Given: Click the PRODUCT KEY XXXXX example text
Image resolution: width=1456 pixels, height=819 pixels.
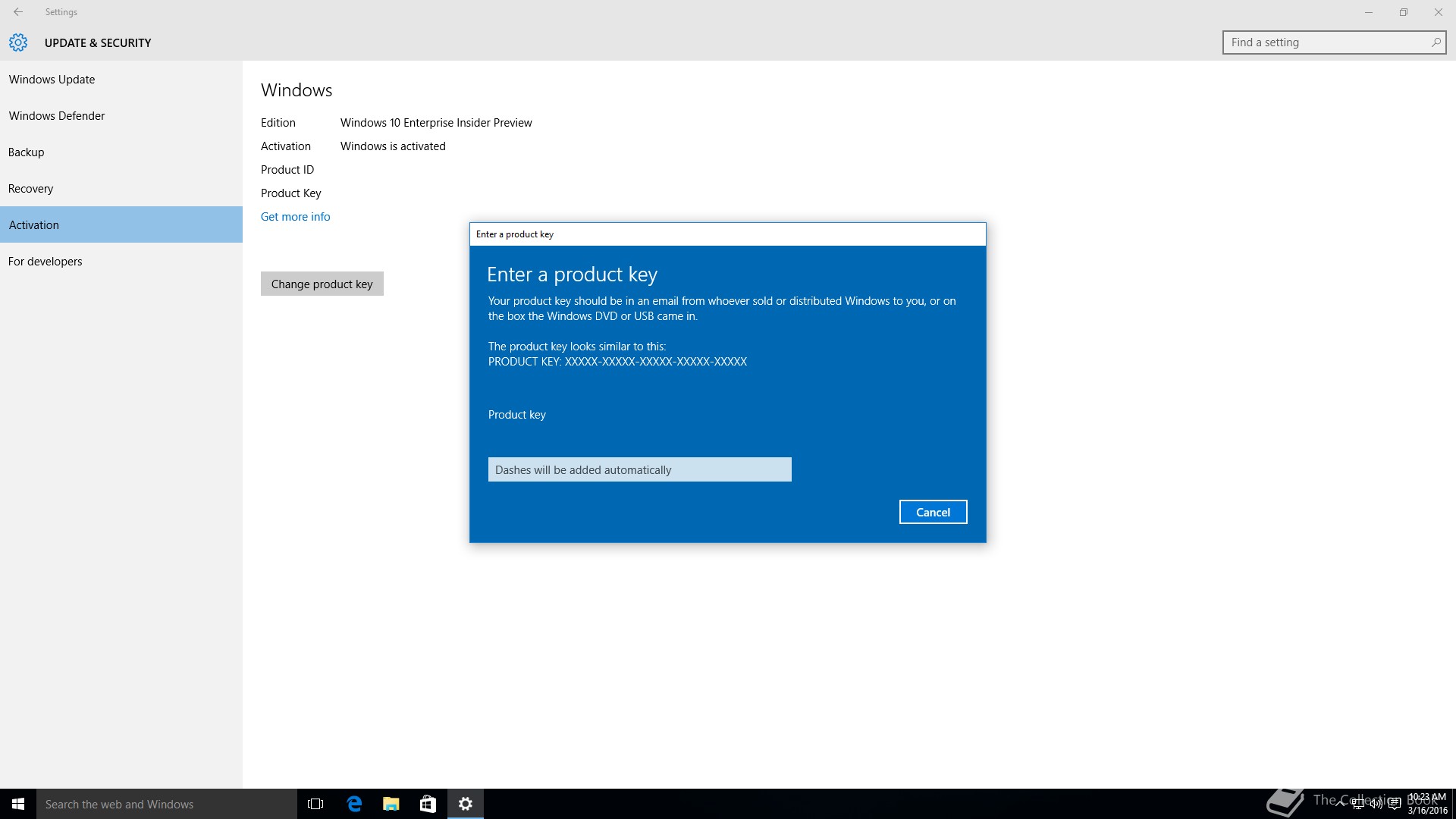Looking at the screenshot, I should coord(617,362).
